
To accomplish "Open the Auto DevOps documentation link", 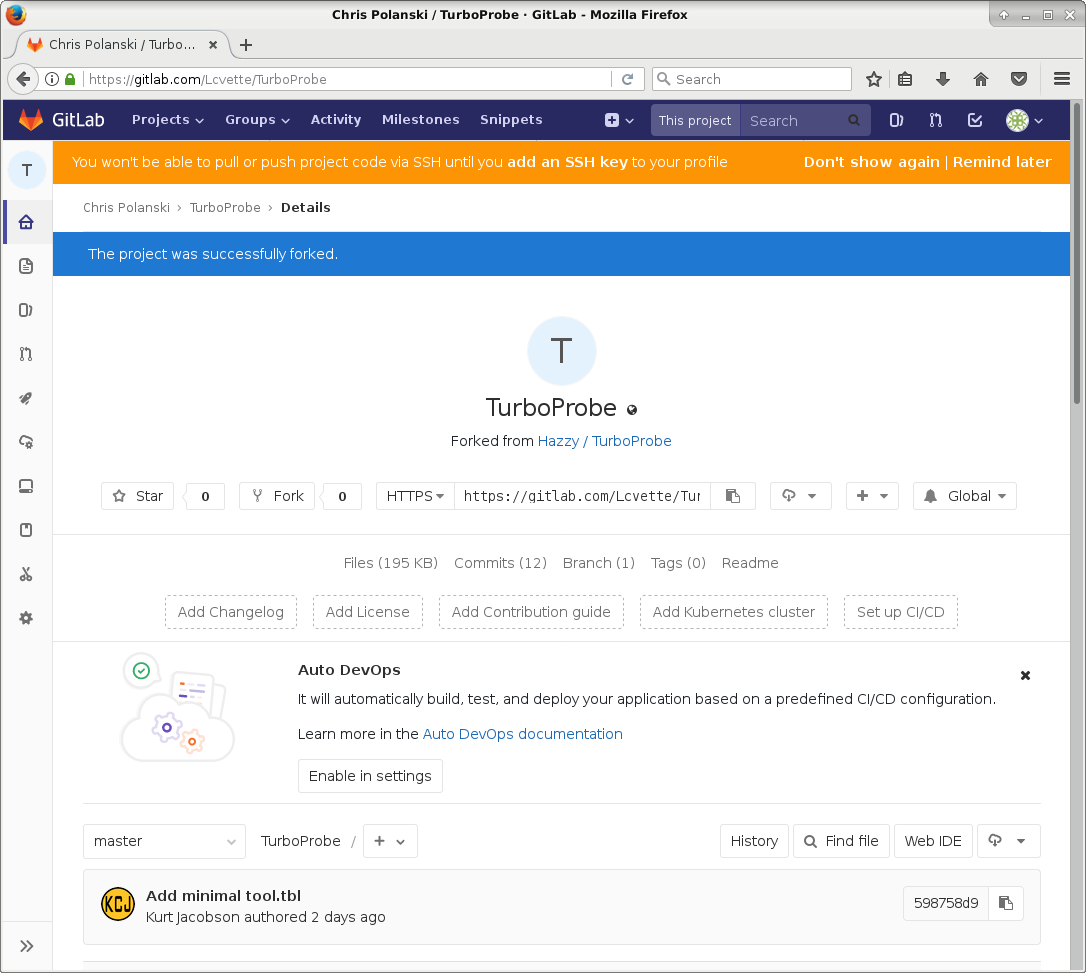I will click(522, 734).
